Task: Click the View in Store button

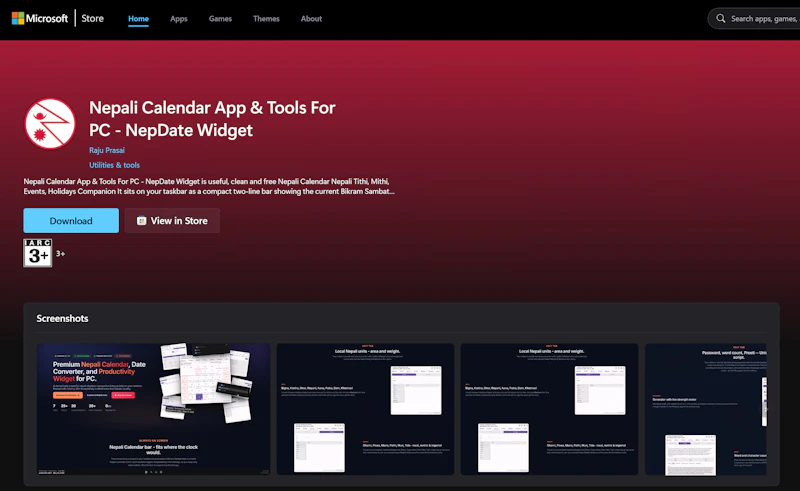Action: click(172, 220)
